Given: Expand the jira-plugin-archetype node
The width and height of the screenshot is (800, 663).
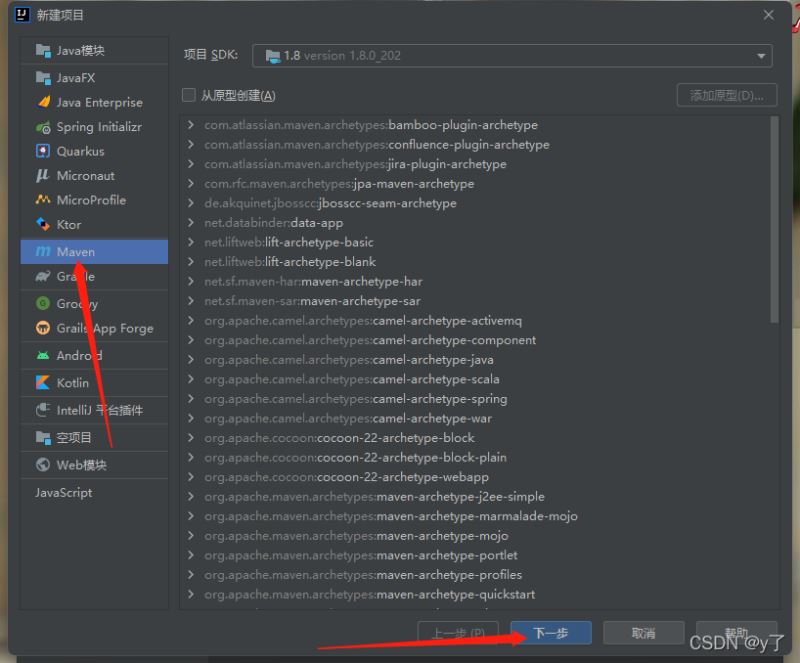Looking at the screenshot, I should tap(191, 164).
